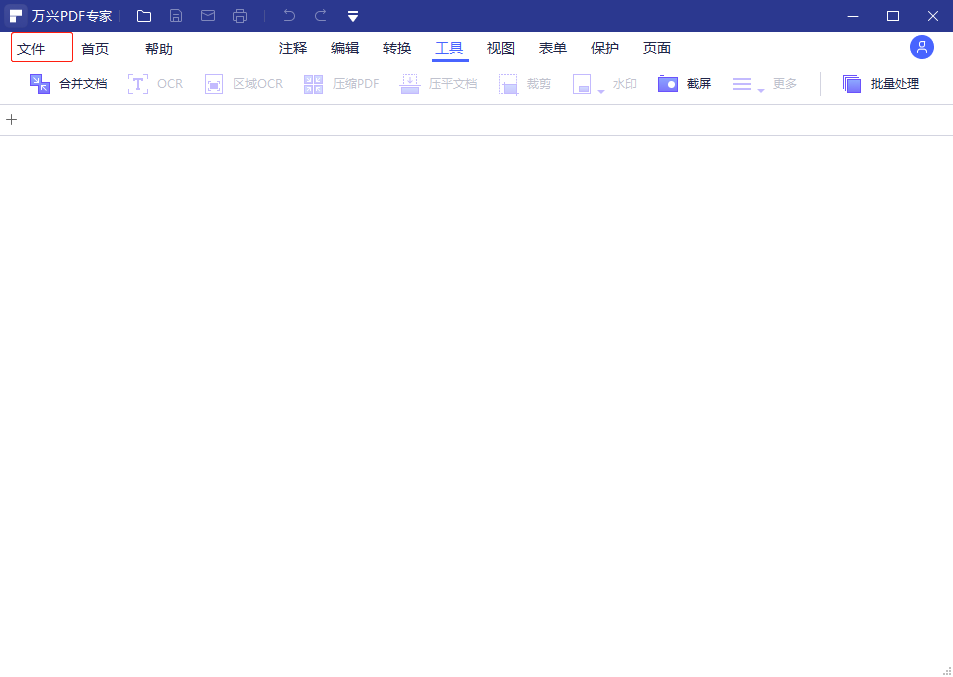Open 批量处理 batch processing
953x677 pixels.
point(880,84)
